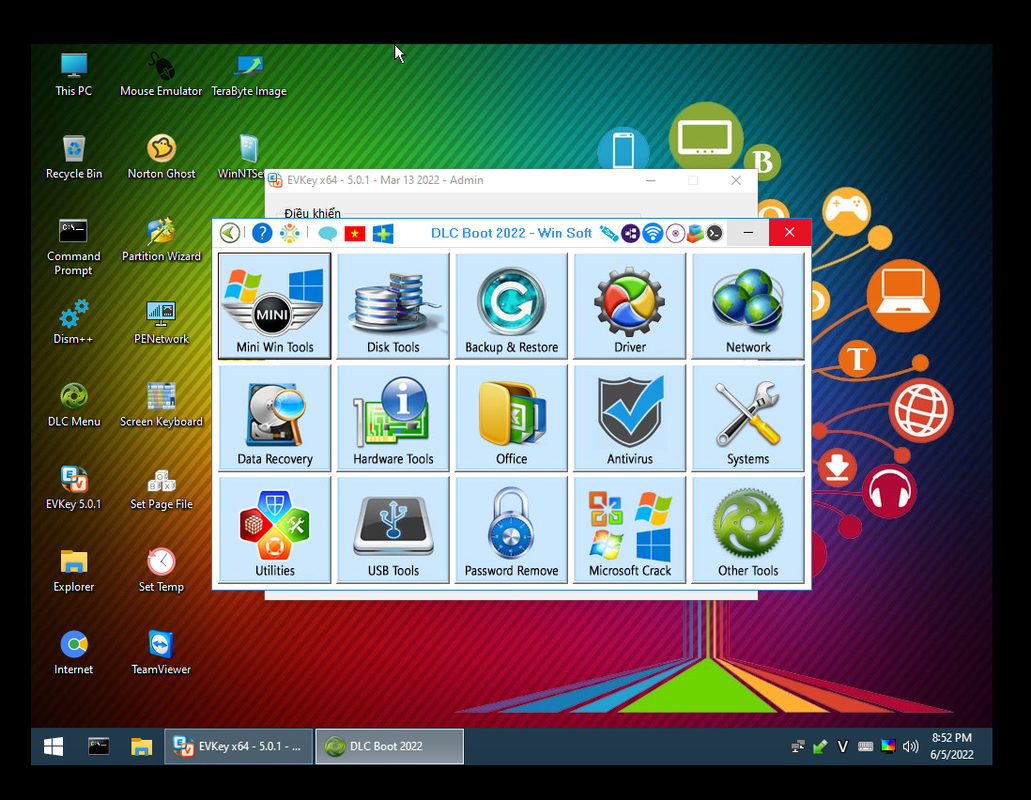
Task: Open Mini Win Tools category
Action: [275, 306]
